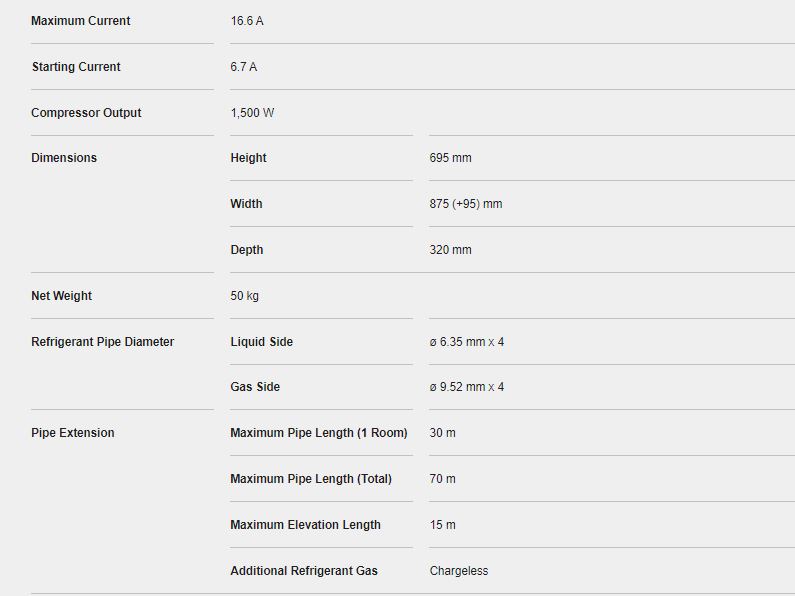
Task: Click the Net Weight label
Action: (x=61, y=295)
